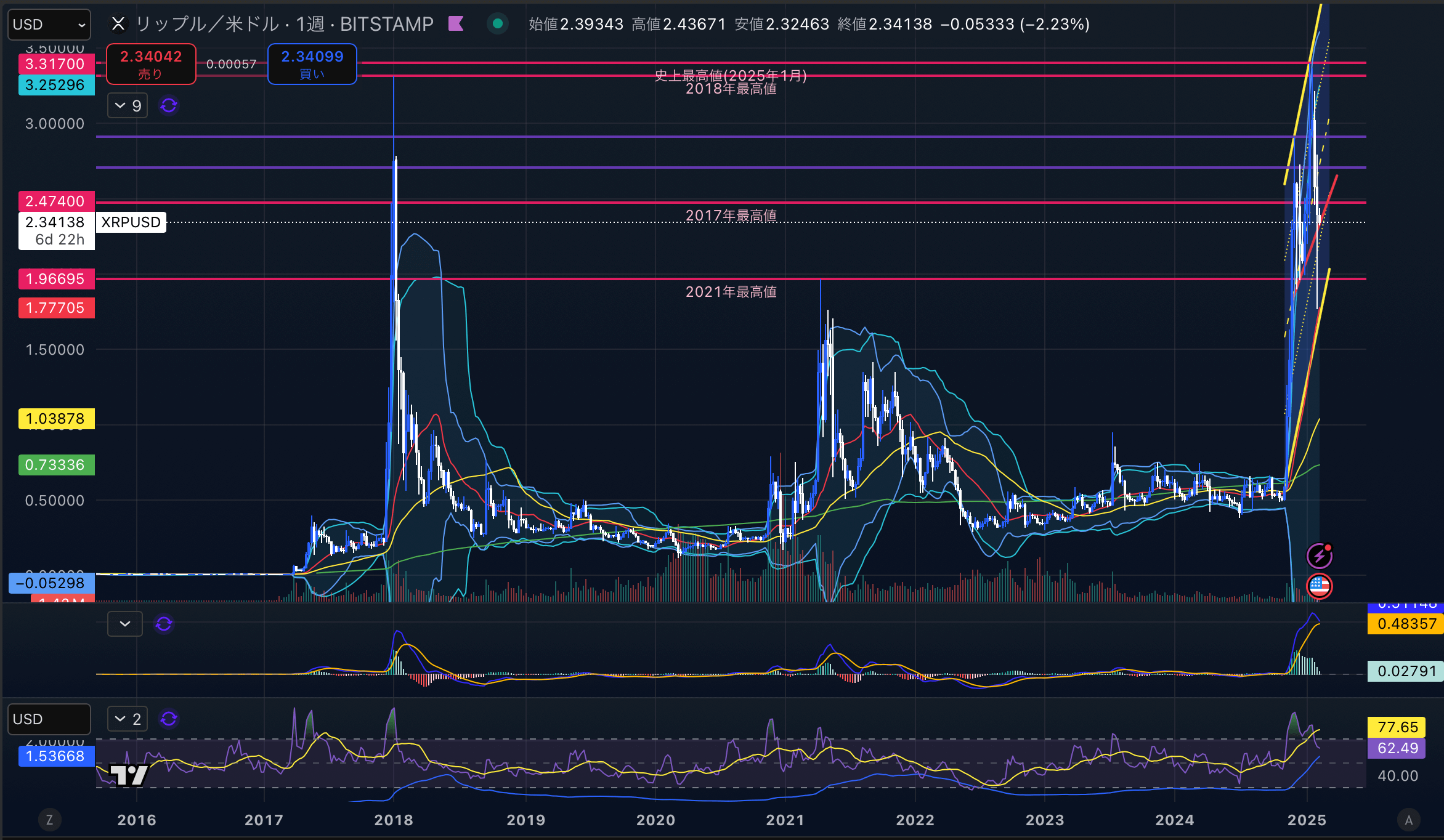Click the yellow 1.03878 price label
This screenshot has height=840, width=1444.
(56, 419)
